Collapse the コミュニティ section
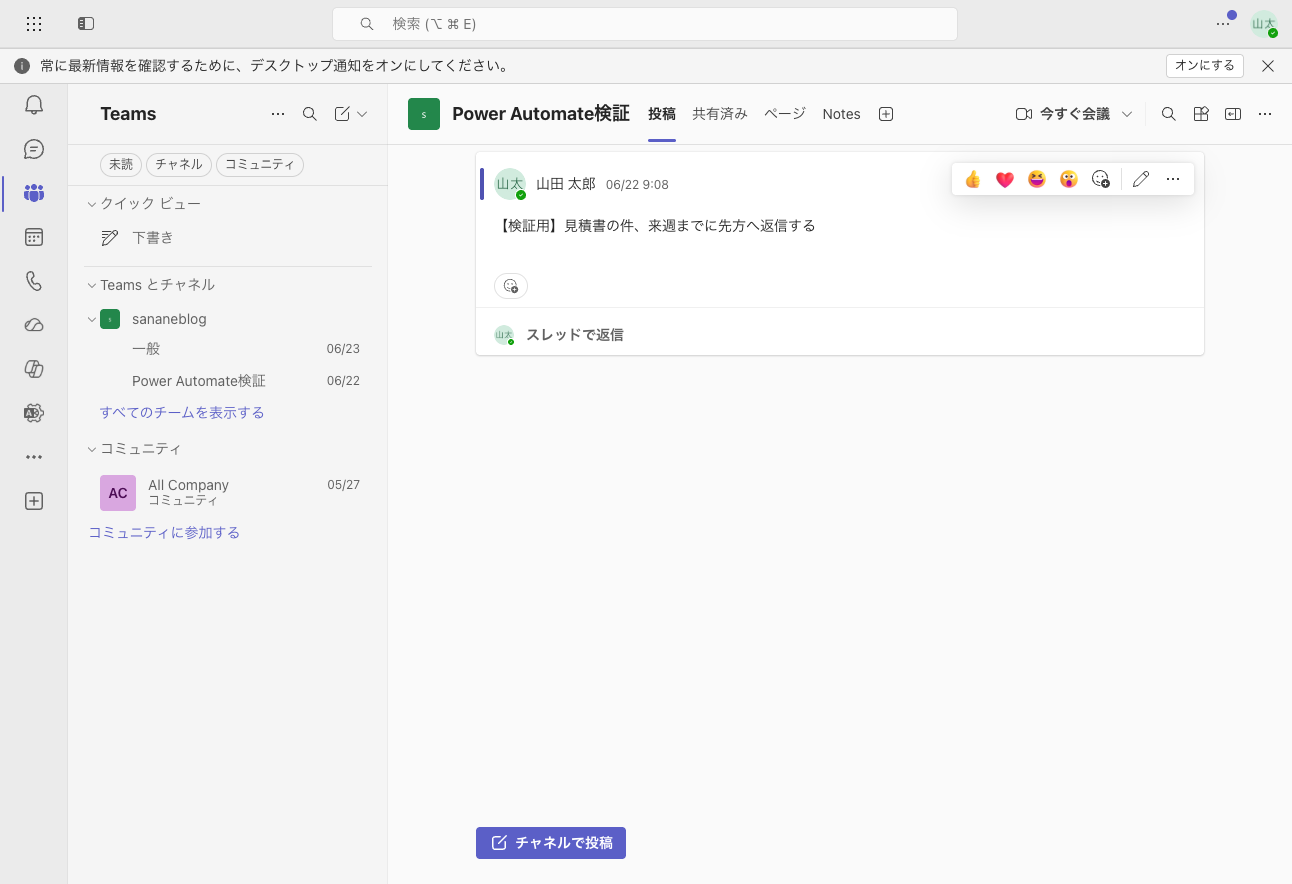Image resolution: width=1292 pixels, height=884 pixels. tap(92, 449)
